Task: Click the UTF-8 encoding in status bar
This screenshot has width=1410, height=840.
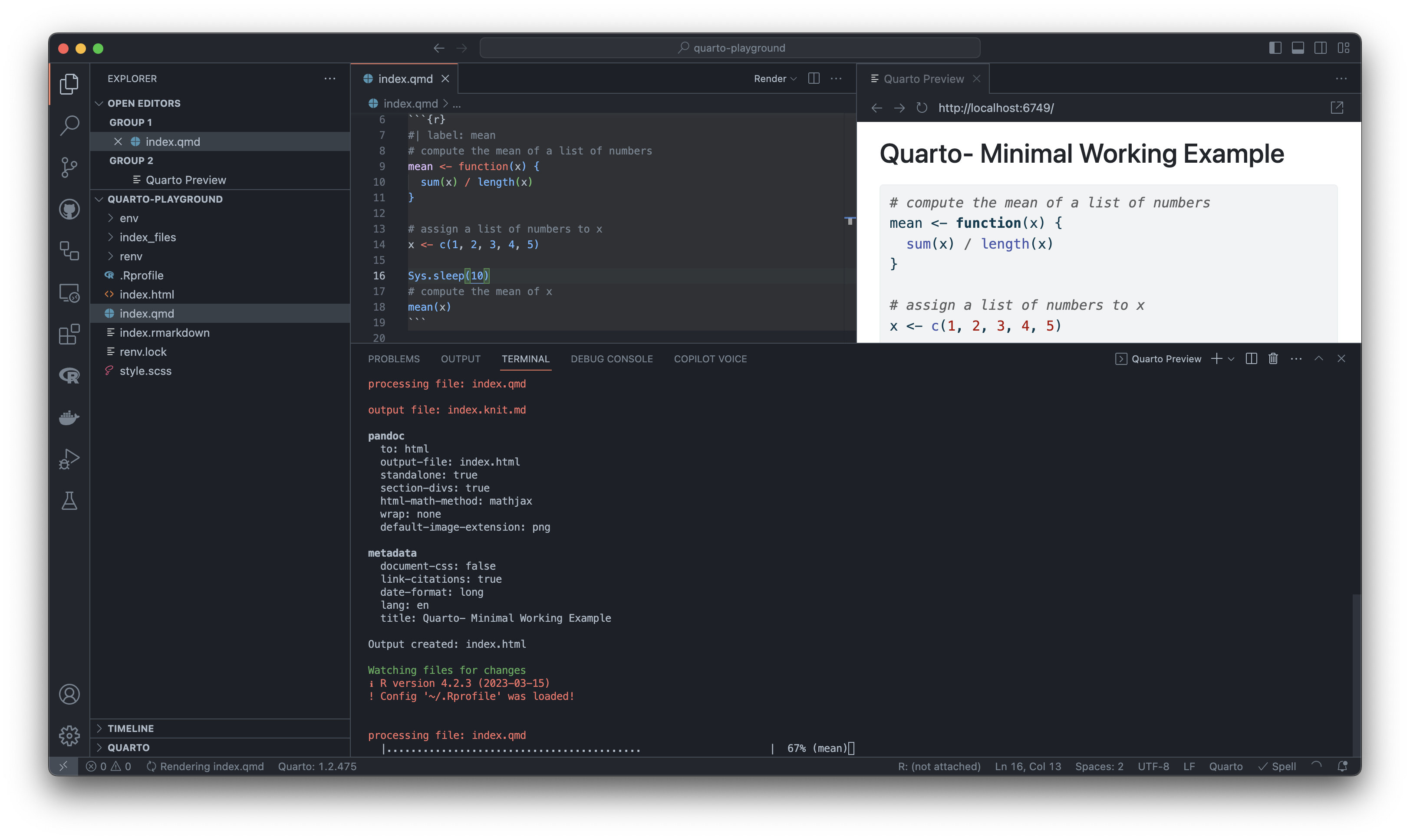Action: [1153, 766]
